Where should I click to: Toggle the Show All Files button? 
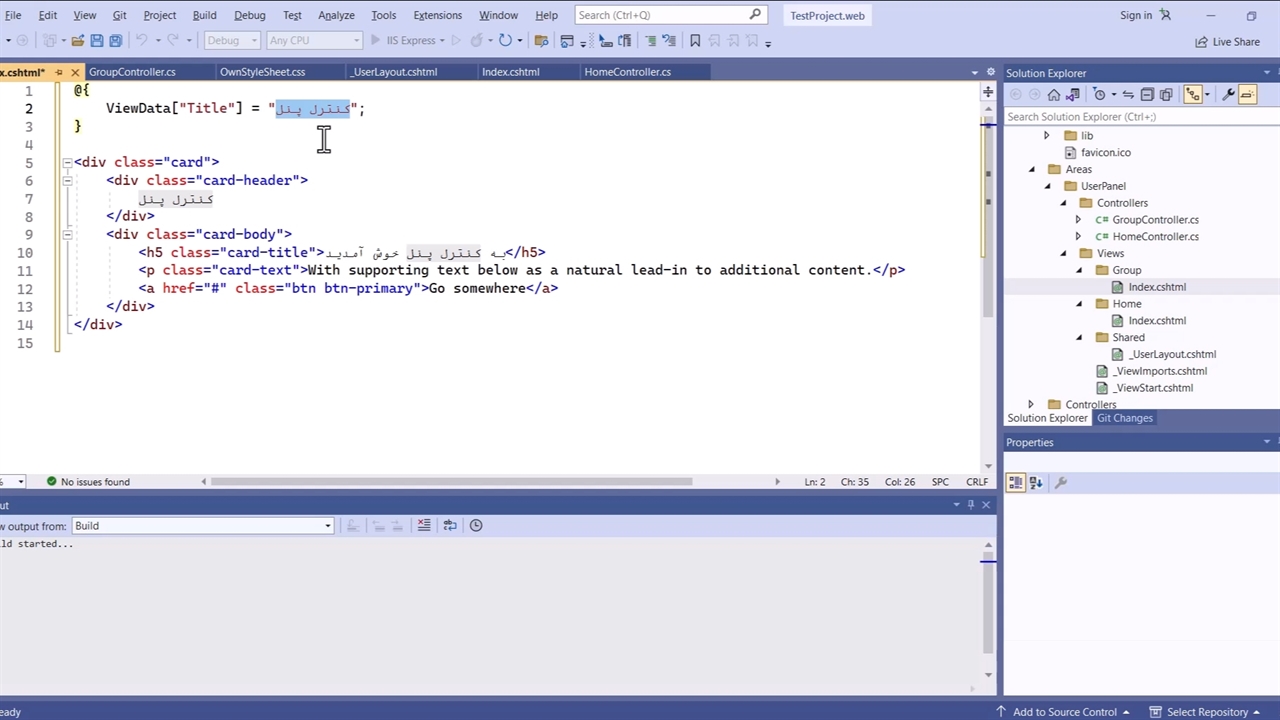1166,94
